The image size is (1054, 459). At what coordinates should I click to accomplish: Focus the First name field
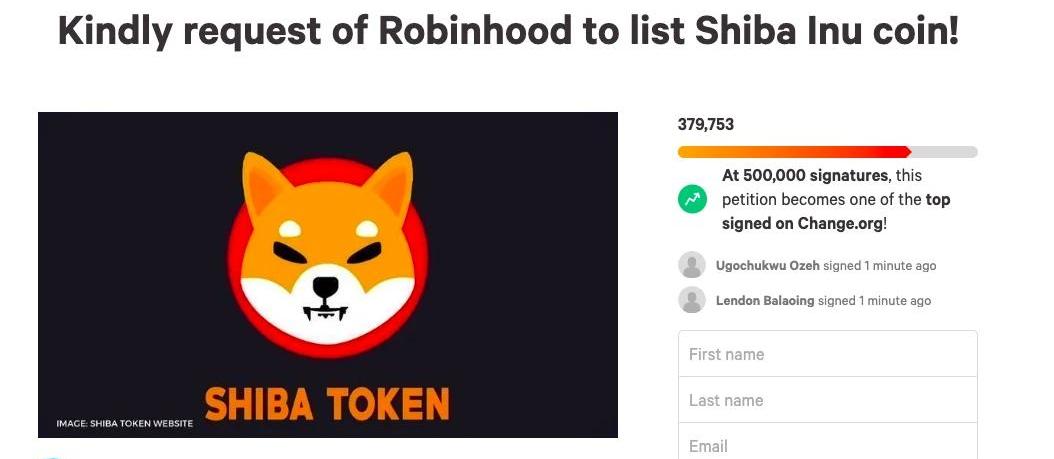[x=827, y=354]
